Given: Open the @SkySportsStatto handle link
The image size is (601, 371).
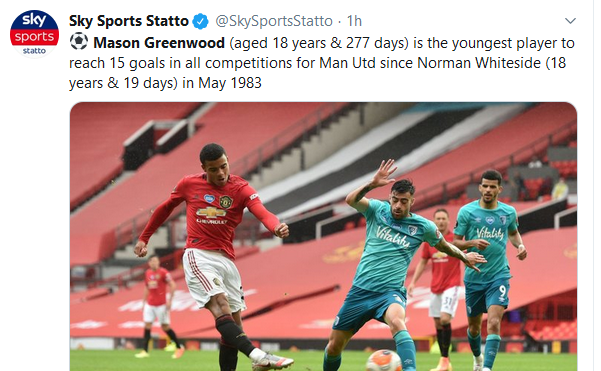Looking at the screenshot, I should [x=274, y=21].
